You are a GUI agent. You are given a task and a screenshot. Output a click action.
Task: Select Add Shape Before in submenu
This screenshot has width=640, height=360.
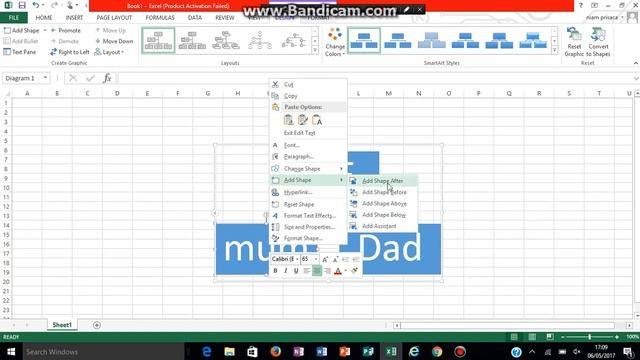pyautogui.click(x=383, y=192)
